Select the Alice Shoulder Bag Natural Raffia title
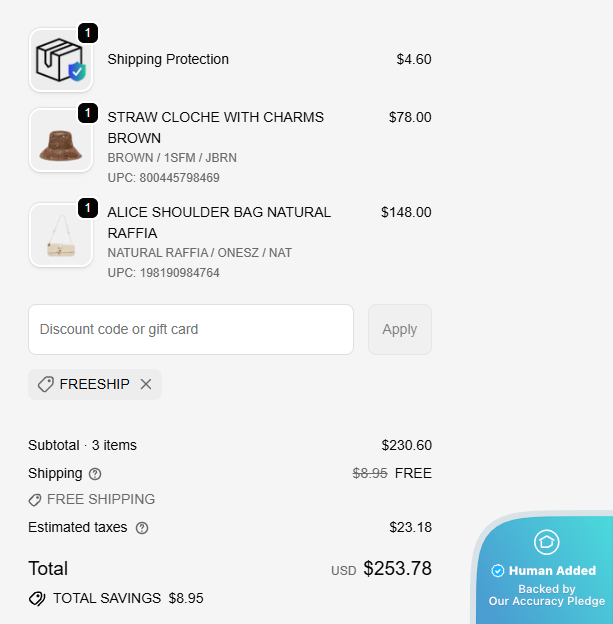Screen dimensions: 613x624 pos(219,223)
